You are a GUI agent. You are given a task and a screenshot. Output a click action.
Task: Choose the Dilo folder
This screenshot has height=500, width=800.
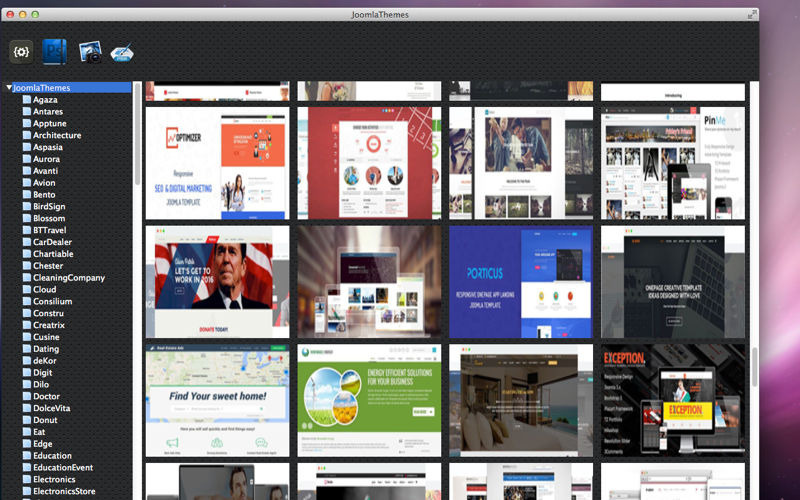[x=41, y=384]
